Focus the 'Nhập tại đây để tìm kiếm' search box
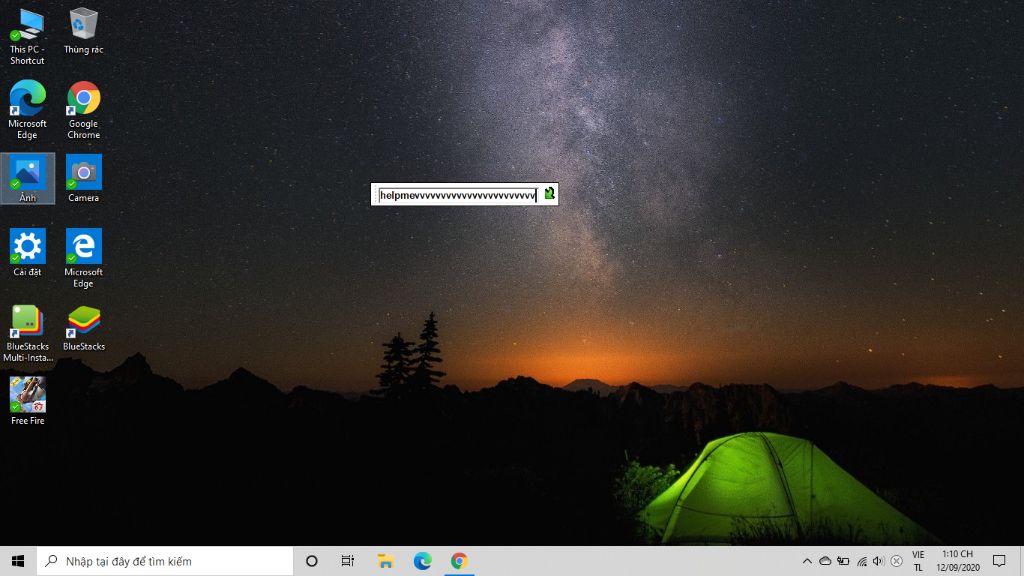This screenshot has width=1024, height=576. click(x=165, y=561)
